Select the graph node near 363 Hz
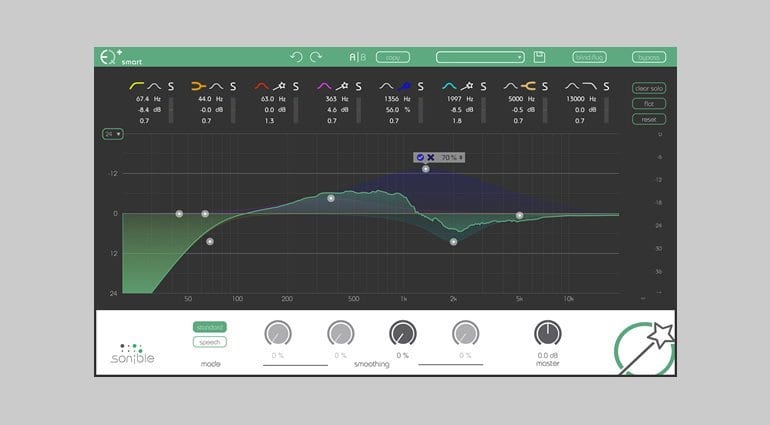 (331, 198)
